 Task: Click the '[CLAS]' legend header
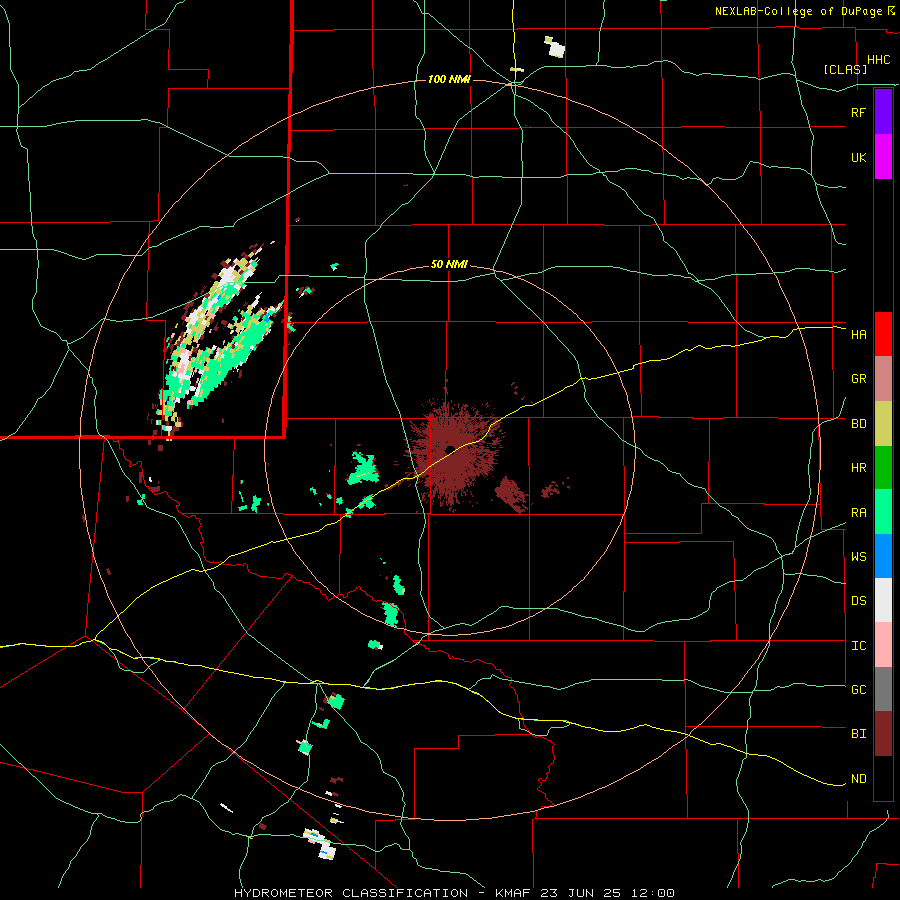click(x=845, y=69)
